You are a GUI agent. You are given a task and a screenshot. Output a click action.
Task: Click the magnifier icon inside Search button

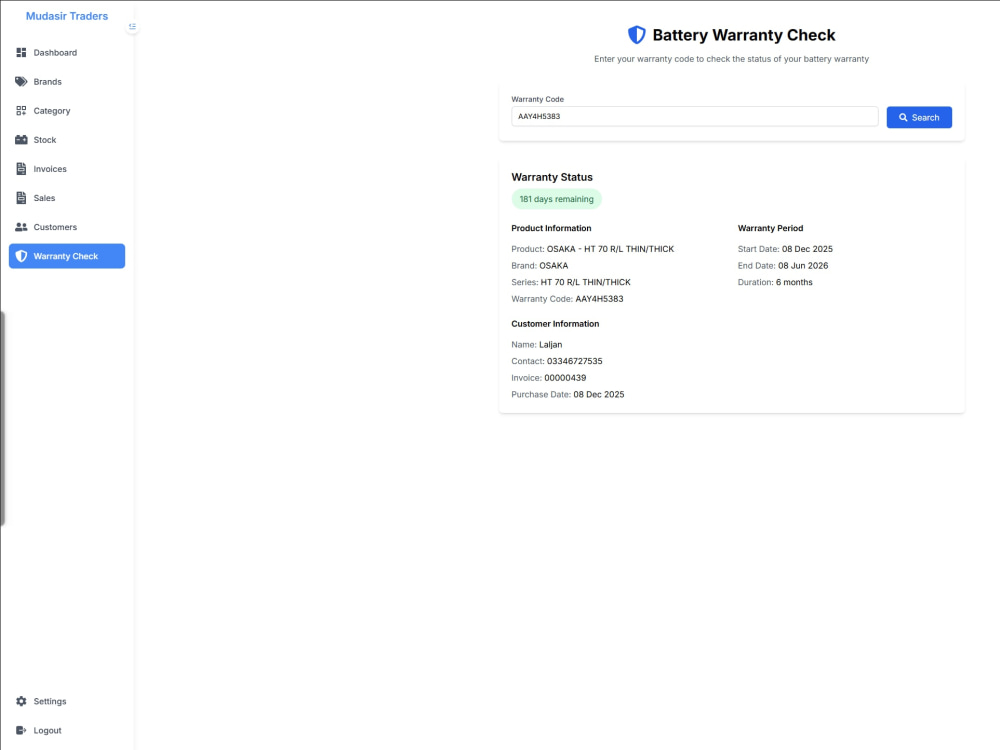click(903, 117)
